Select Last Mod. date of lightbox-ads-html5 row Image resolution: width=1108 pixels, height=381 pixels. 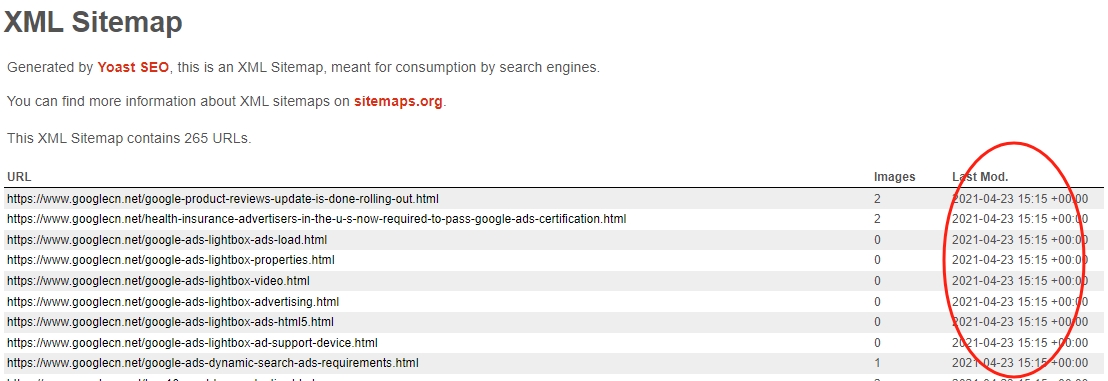pyautogui.click(x=1020, y=322)
